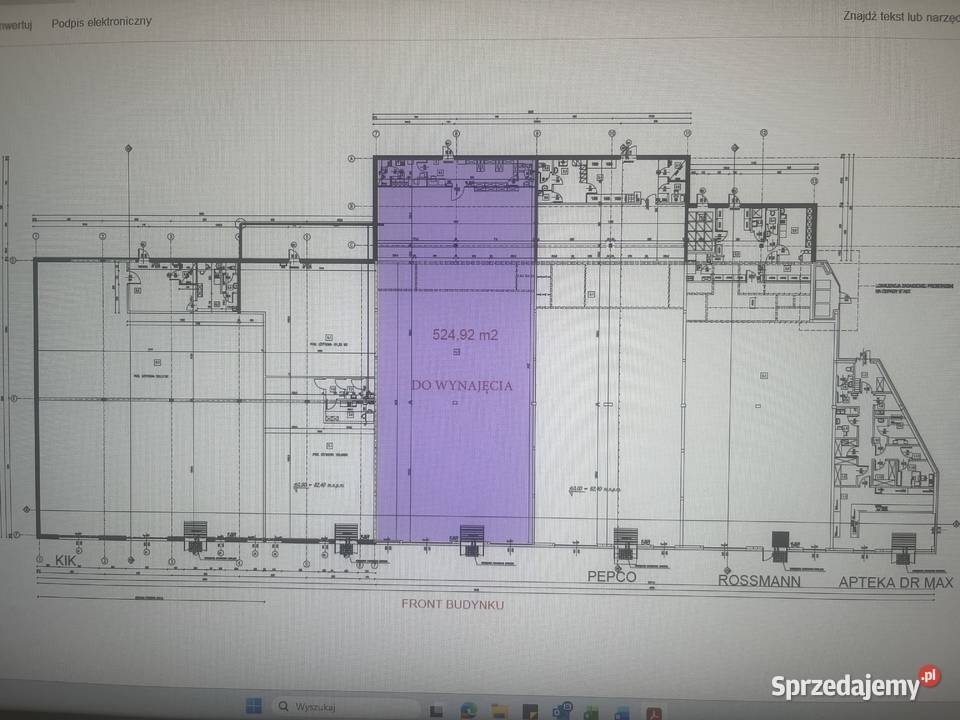Open the dark yellow-edged taskbar app icon
The width and height of the screenshot is (960, 720).
[x=529, y=710]
